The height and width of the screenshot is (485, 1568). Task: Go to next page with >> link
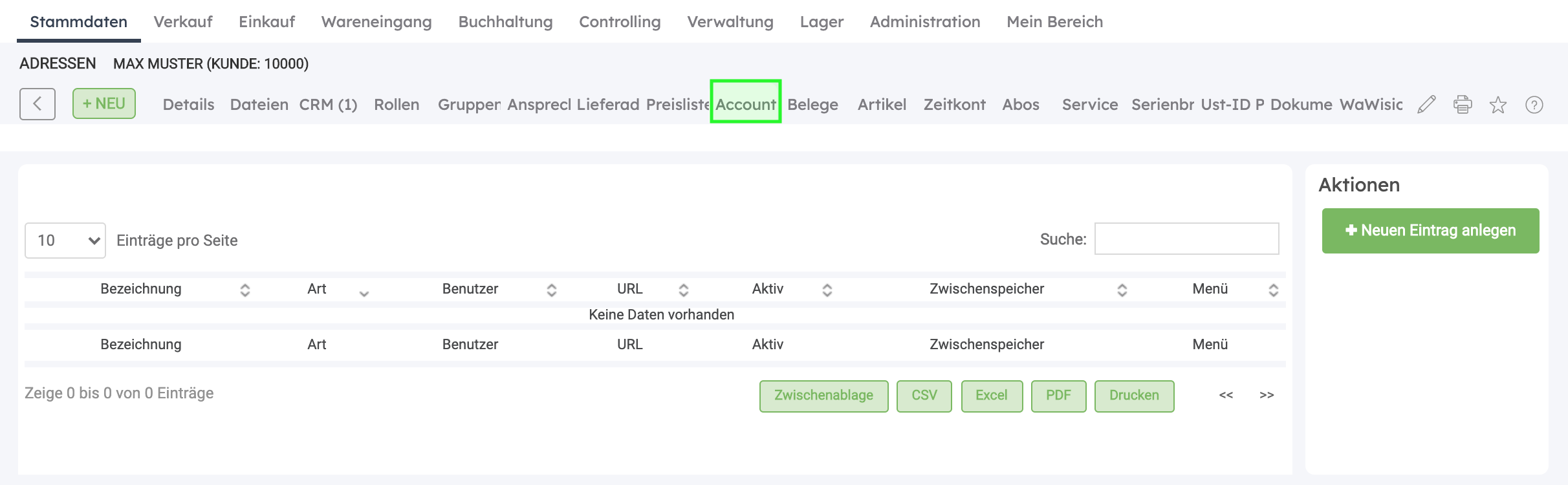click(1267, 395)
